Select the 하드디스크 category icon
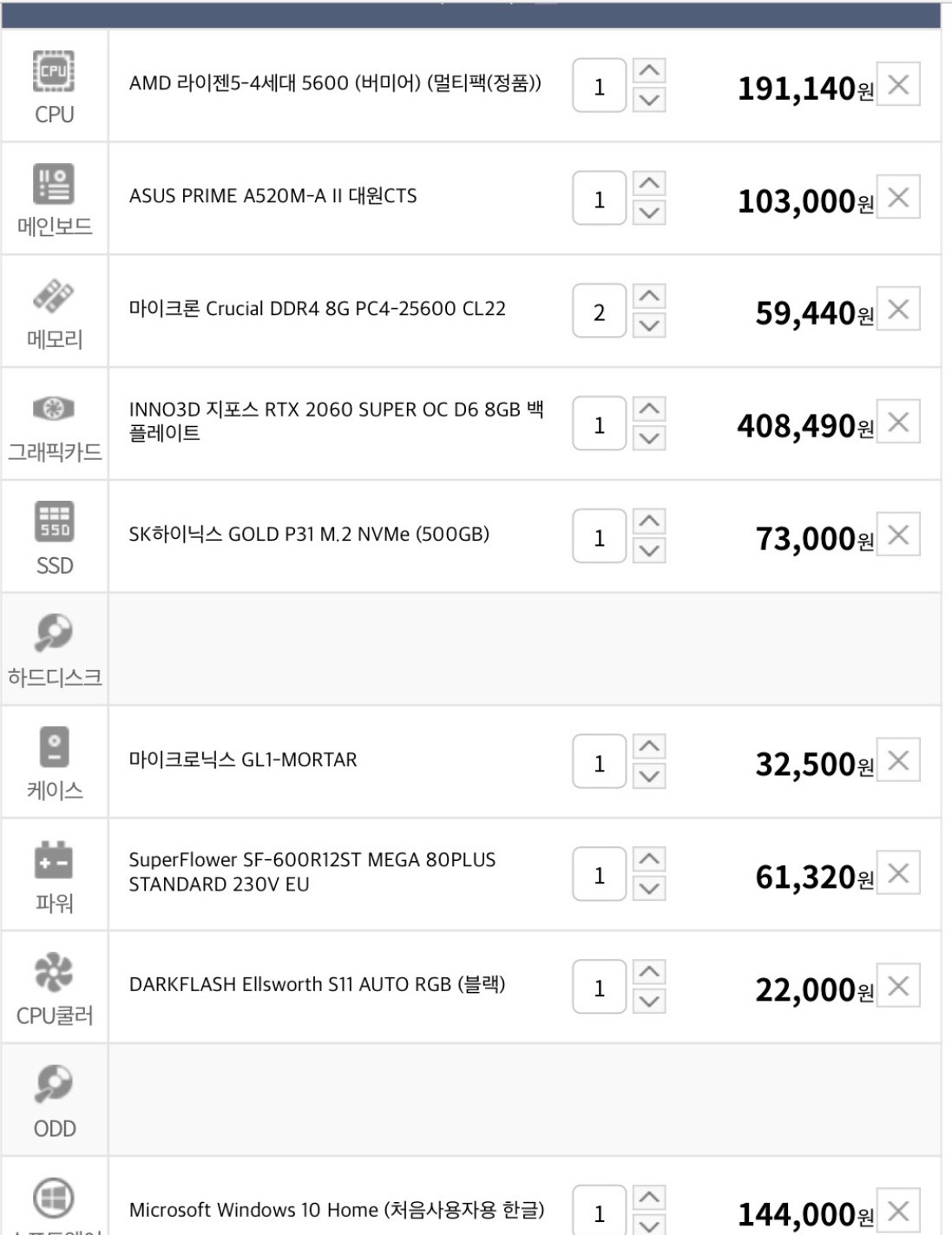 coord(54,633)
